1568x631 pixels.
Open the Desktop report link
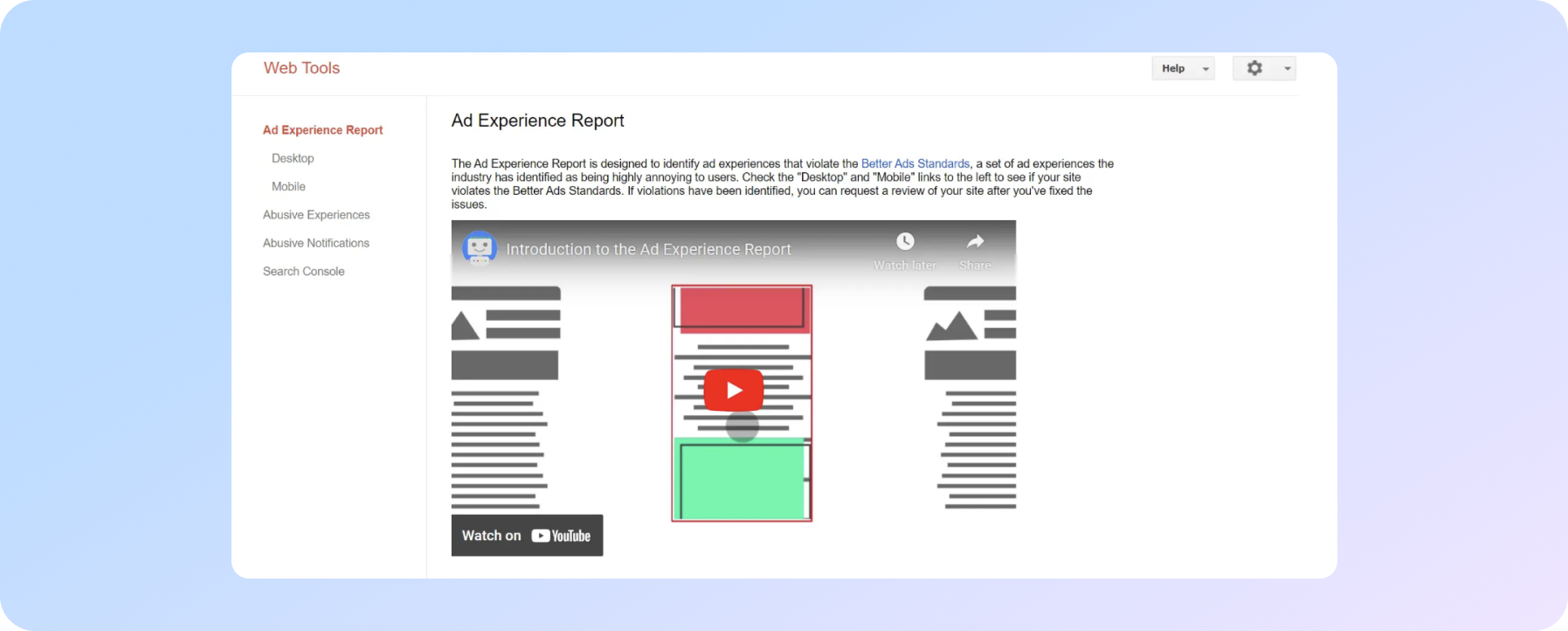(x=293, y=158)
